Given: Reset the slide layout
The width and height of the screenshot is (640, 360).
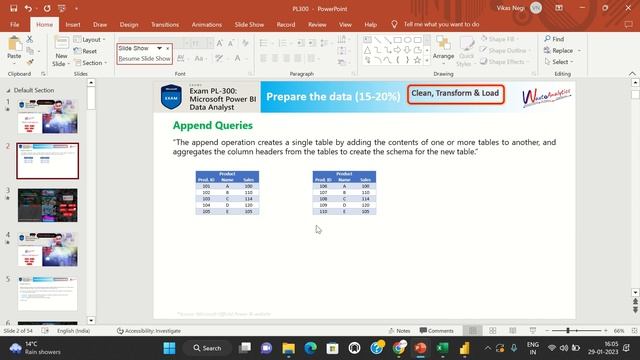Looking at the screenshot, I should click(86, 51).
